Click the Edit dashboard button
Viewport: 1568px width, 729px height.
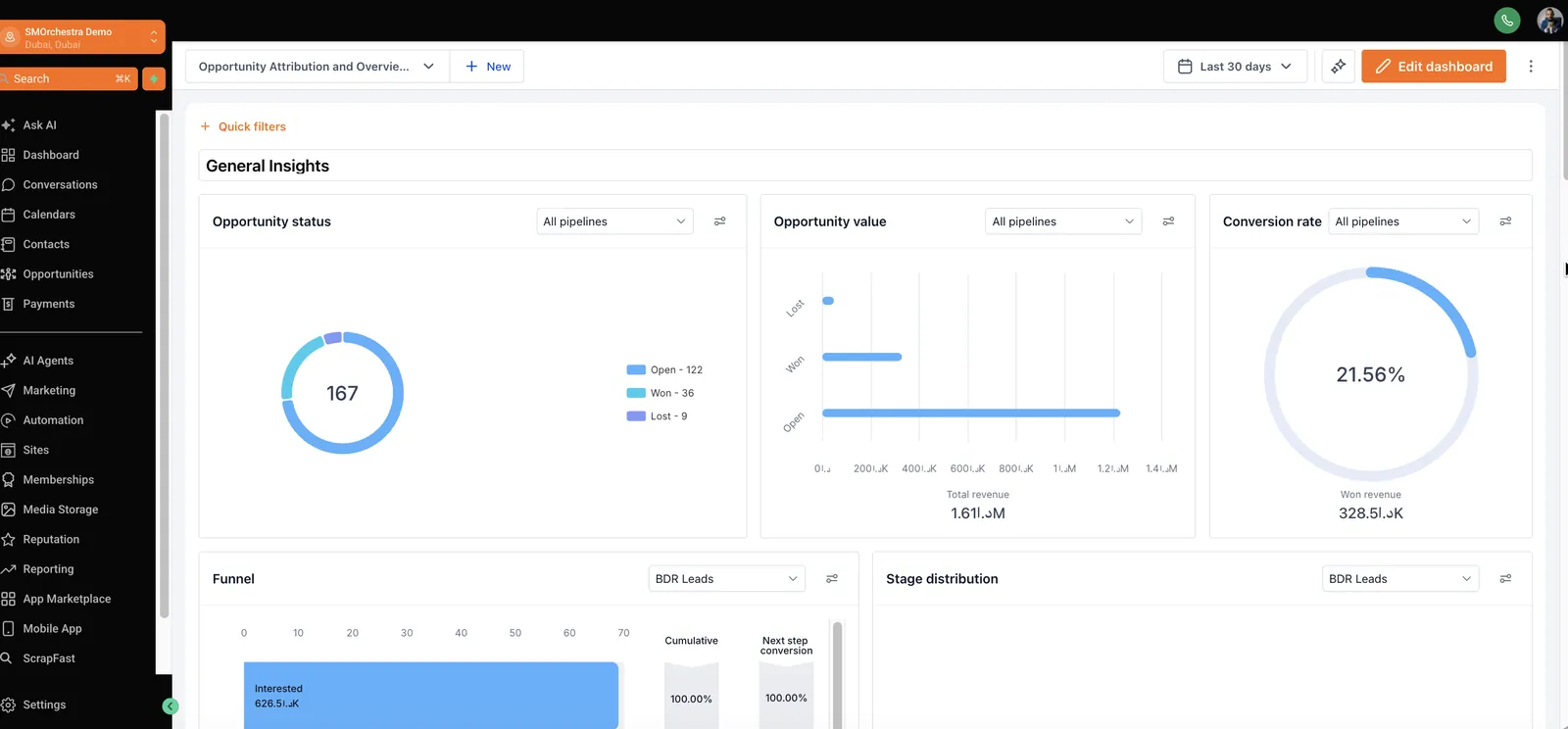pos(1433,67)
